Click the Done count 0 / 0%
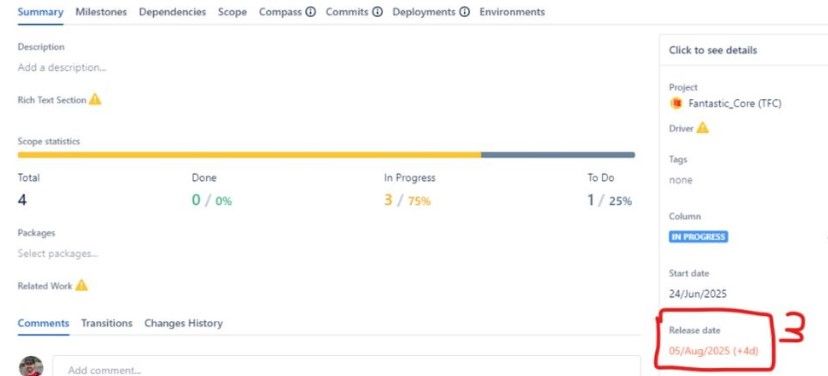Image resolution: width=828 pixels, height=376 pixels. click(x=212, y=200)
